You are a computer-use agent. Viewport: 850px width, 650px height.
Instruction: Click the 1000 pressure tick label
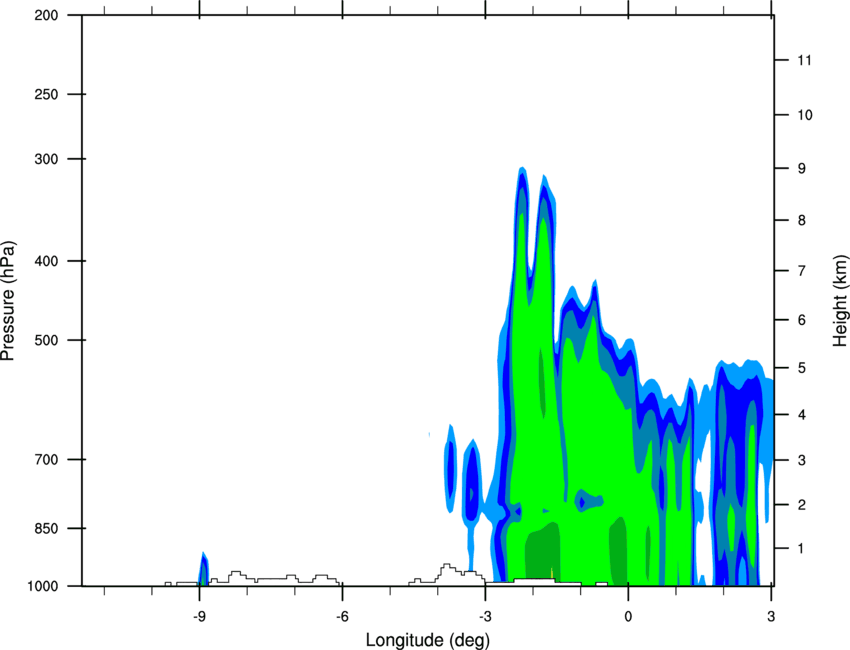[x=42, y=586]
